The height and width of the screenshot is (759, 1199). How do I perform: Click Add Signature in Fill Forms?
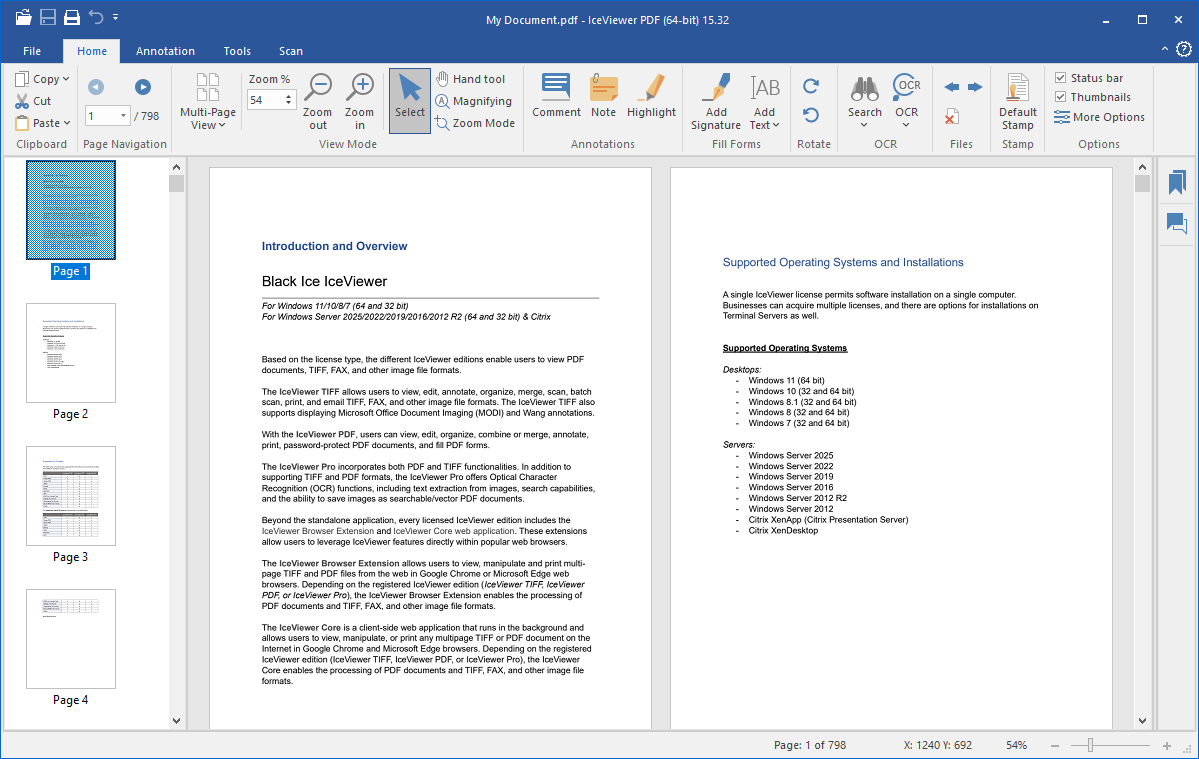[716, 102]
